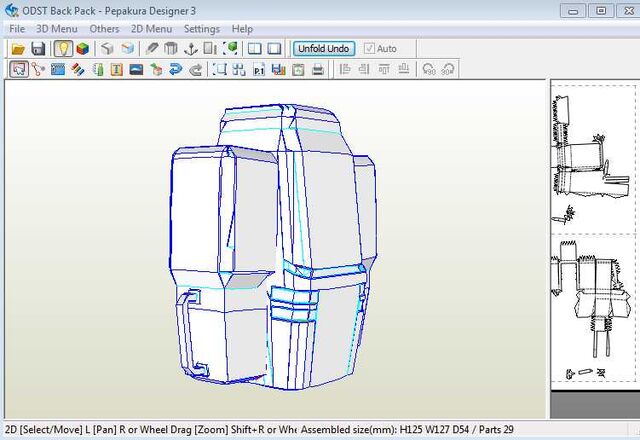Image resolution: width=640 pixels, height=440 pixels.
Task: Open the File menu
Action: [17, 29]
